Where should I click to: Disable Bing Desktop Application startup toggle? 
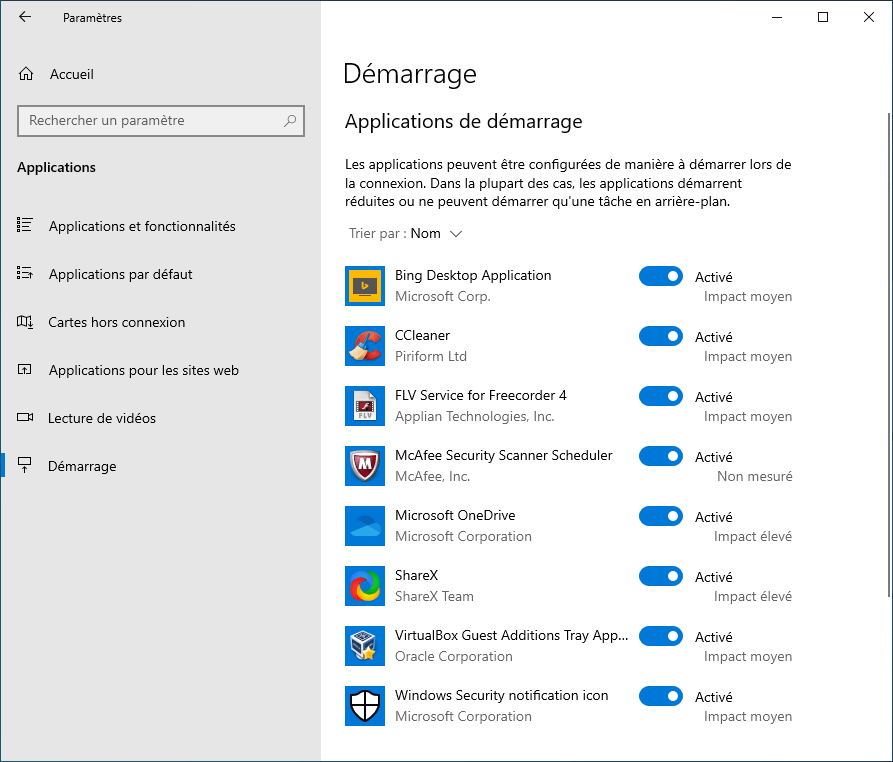(x=661, y=276)
